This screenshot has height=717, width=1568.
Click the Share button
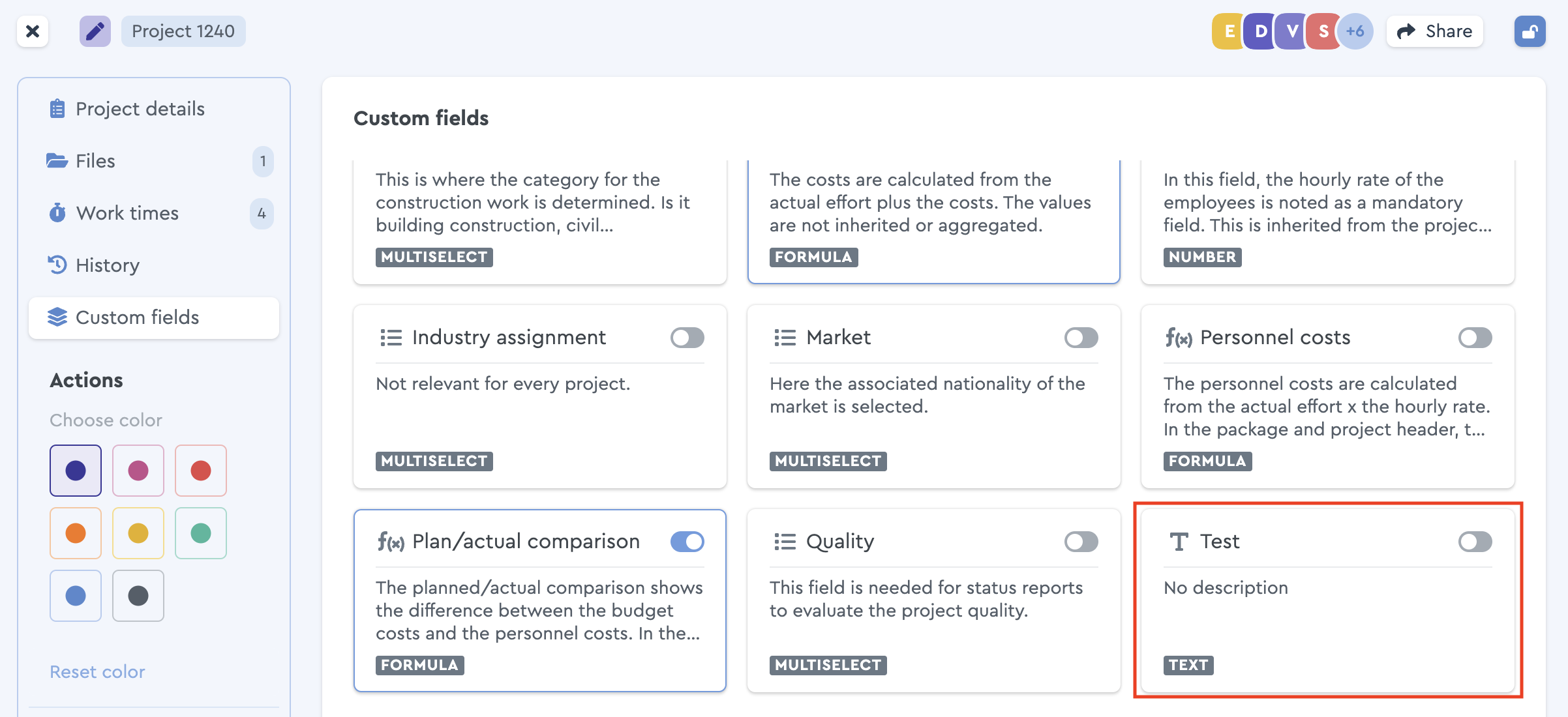click(1435, 31)
